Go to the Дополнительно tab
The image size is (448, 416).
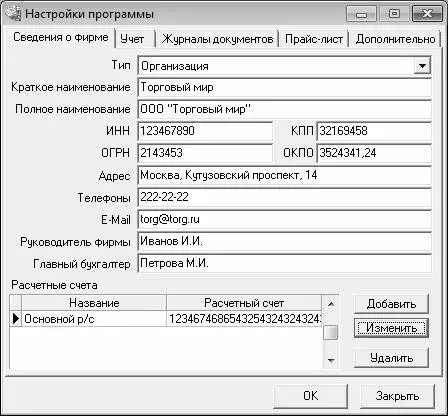[395, 39]
